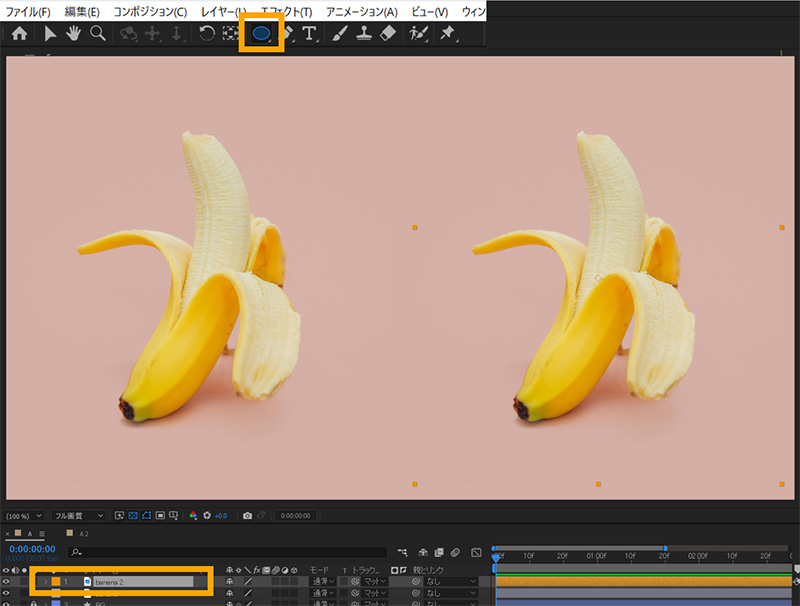
Task: Click the Shy layers icon in timeline header
Action: pyautogui.click(x=423, y=552)
